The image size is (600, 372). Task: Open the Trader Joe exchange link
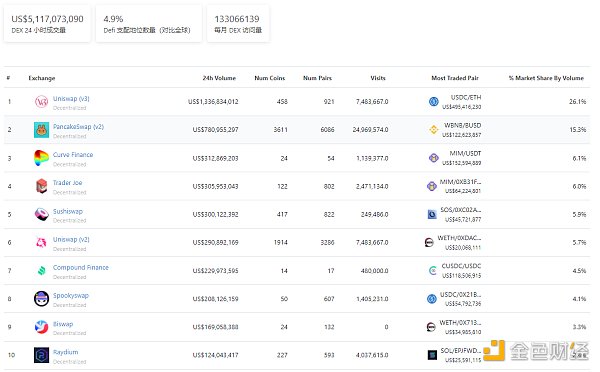point(67,183)
